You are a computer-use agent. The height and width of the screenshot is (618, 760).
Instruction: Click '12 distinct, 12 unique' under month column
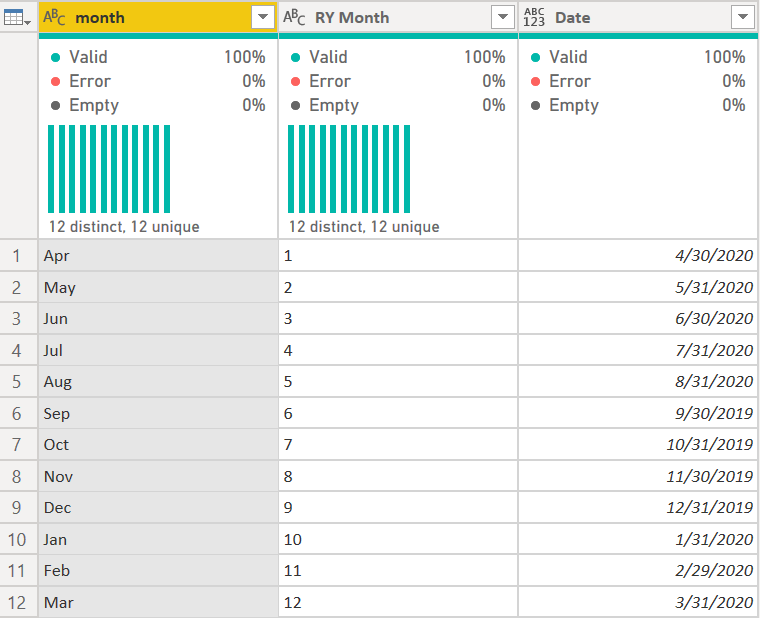pos(124,226)
